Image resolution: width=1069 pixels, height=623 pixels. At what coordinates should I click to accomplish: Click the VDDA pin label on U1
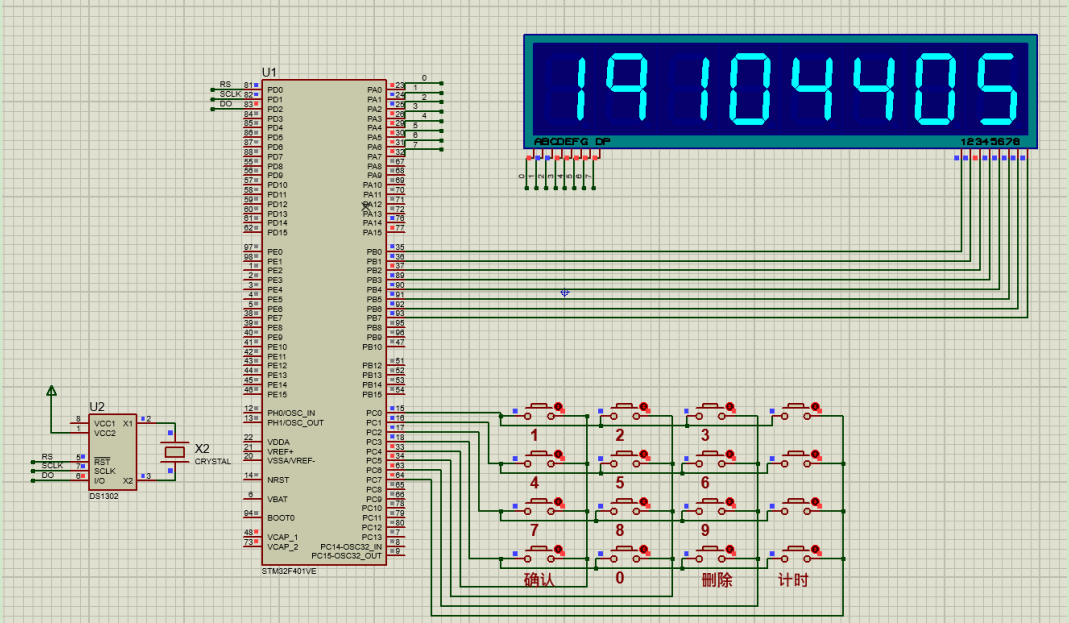[x=278, y=442]
